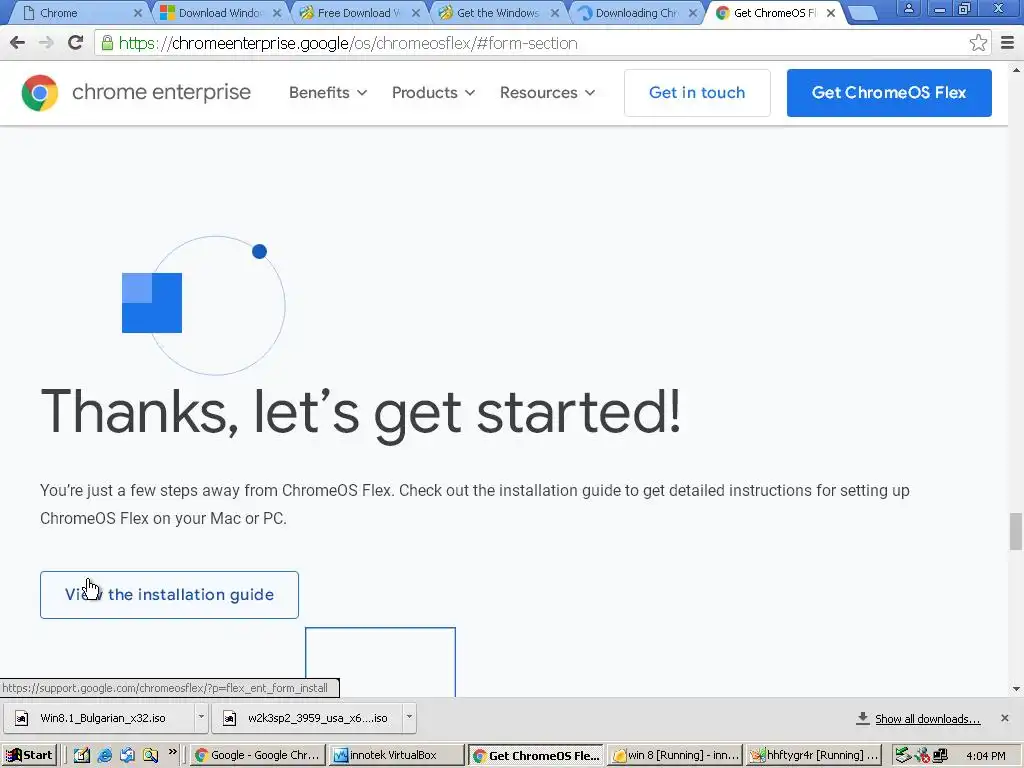Expand the Products menu
This screenshot has width=1024, height=768.
coord(434,93)
